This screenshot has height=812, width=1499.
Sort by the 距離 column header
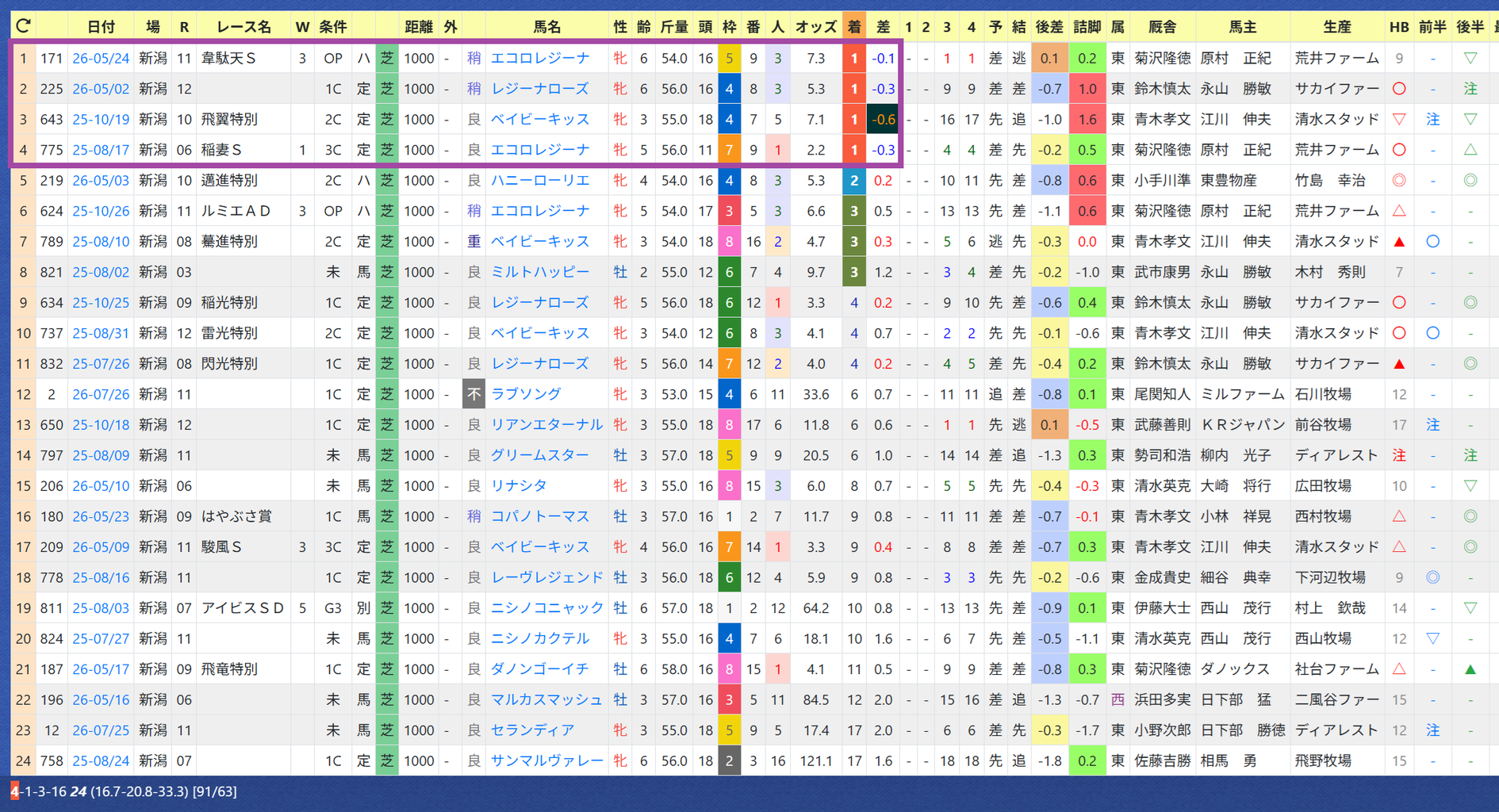click(419, 26)
